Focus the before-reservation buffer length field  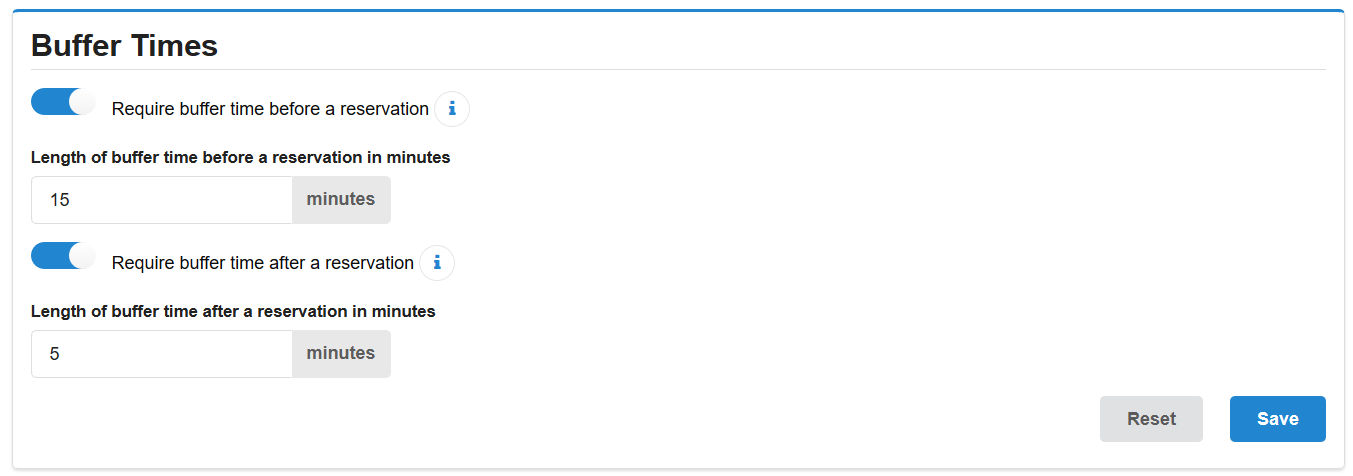click(162, 200)
